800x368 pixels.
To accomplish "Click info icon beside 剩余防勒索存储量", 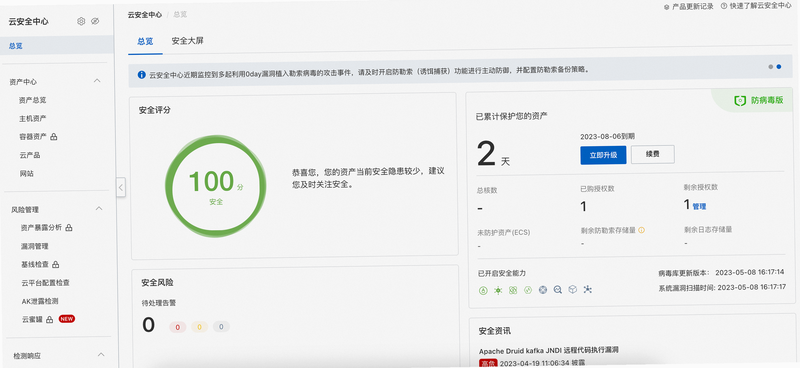I will pyautogui.click(x=642, y=230).
